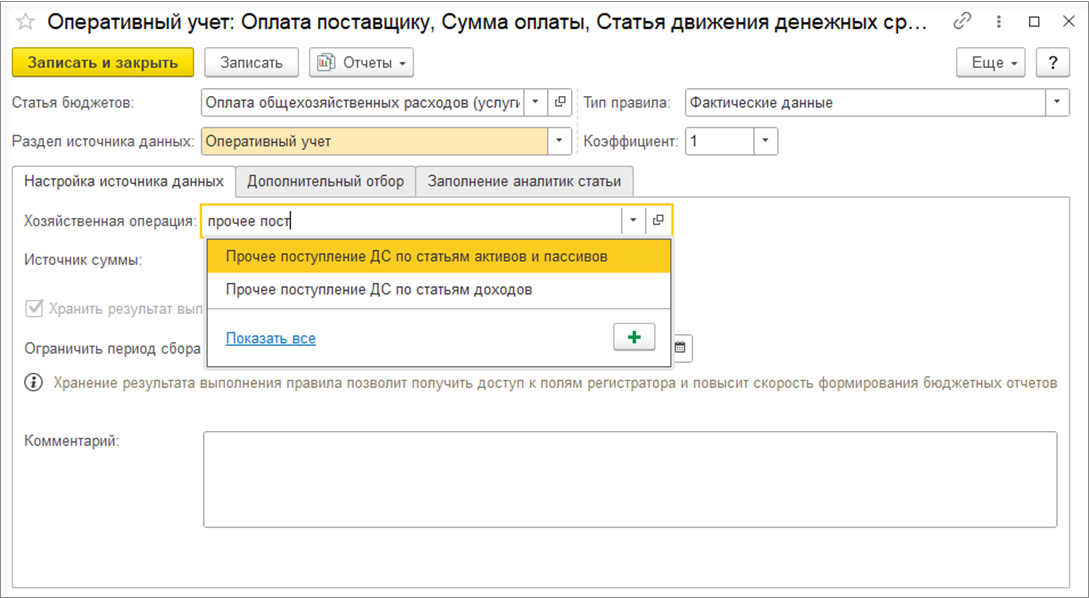Viewport: 1089px width, 598px height.
Task: Expand the Статья бюджетов dropdown
Action: click(535, 102)
